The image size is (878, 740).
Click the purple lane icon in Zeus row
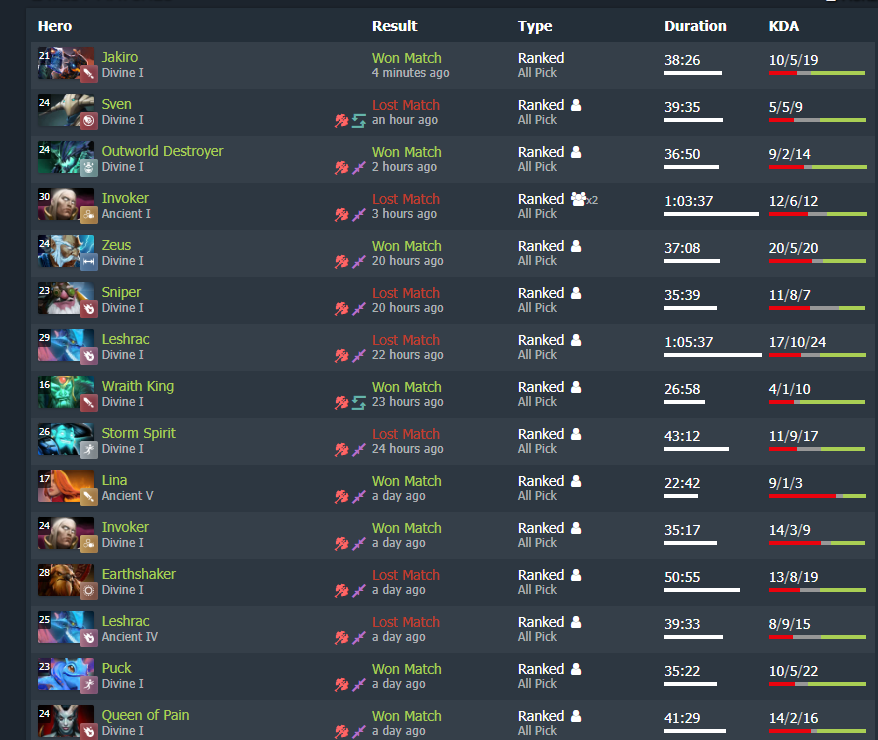point(358,261)
